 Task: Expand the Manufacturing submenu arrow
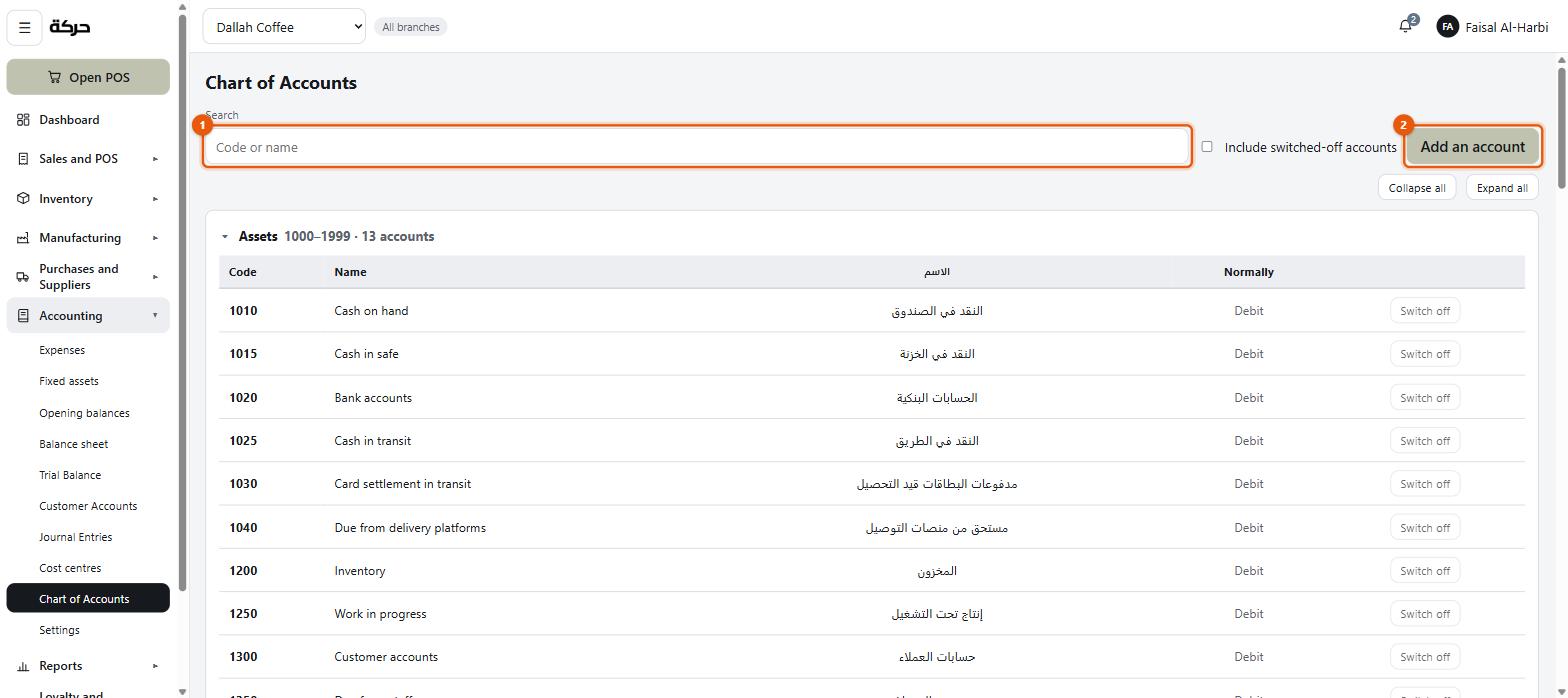pyautogui.click(x=155, y=238)
